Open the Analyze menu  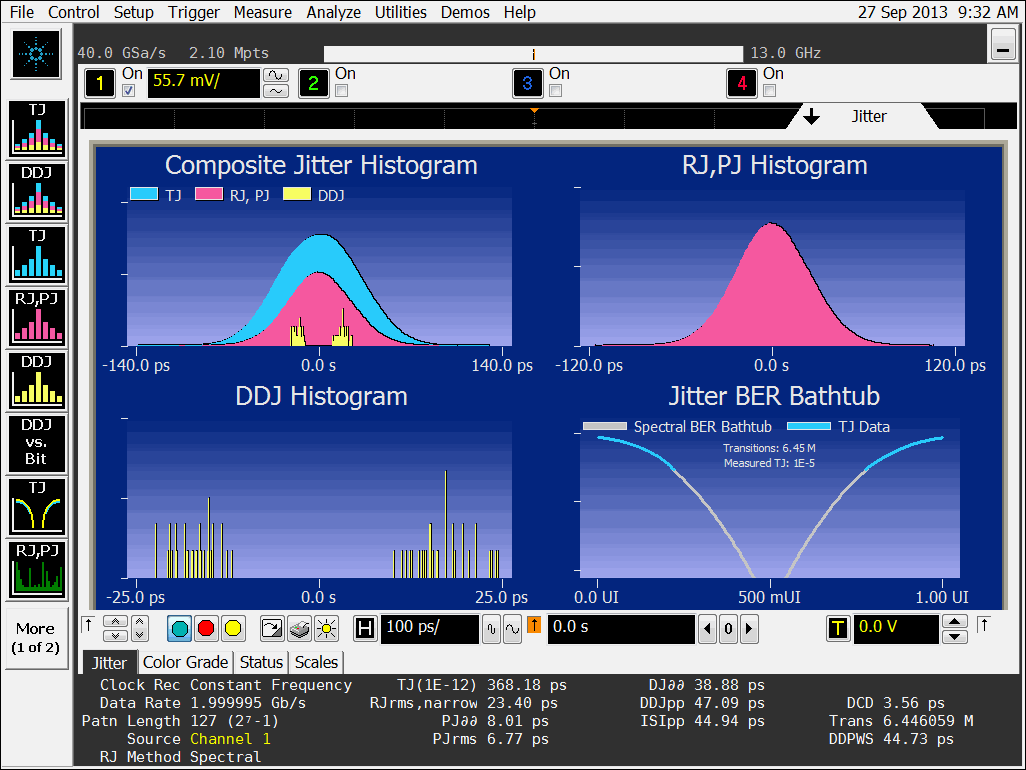click(x=334, y=12)
